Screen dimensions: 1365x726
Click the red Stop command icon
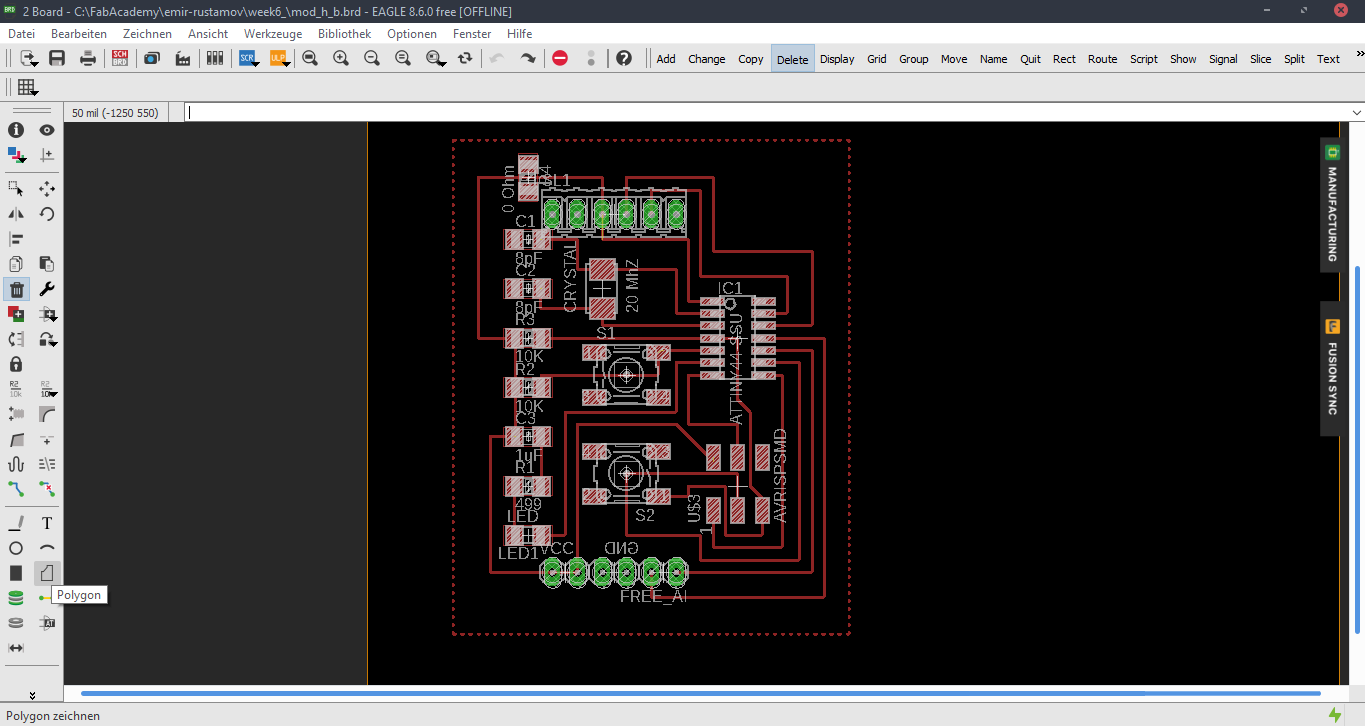(560, 58)
